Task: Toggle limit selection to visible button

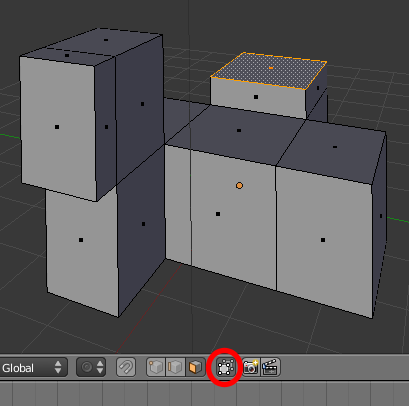Action: [x=225, y=367]
